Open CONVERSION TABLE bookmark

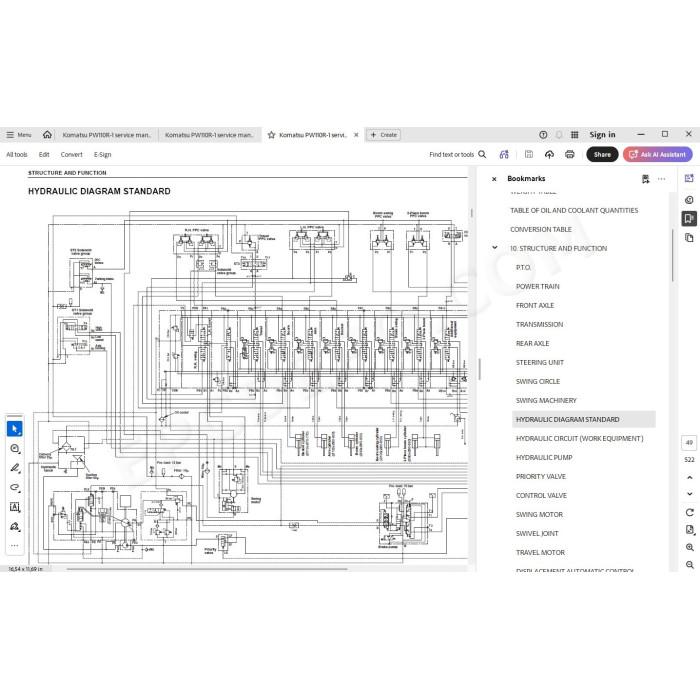[541, 229]
